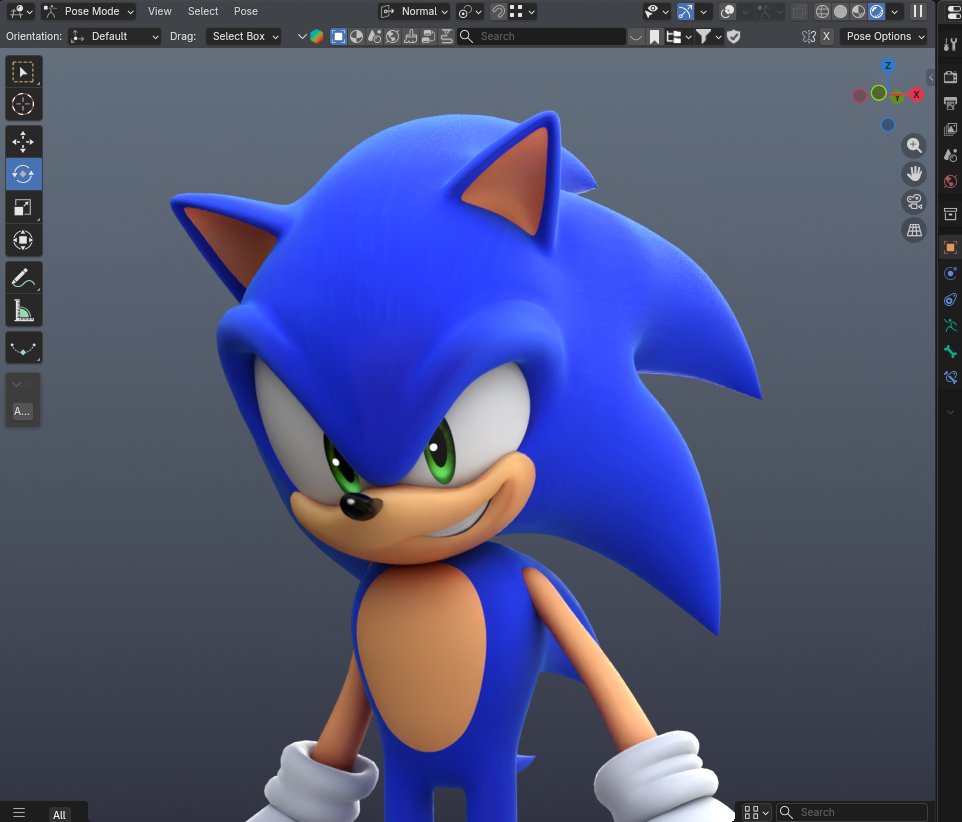Image resolution: width=962 pixels, height=822 pixels.
Task: Open the Tool properties tab
Action: [950, 44]
